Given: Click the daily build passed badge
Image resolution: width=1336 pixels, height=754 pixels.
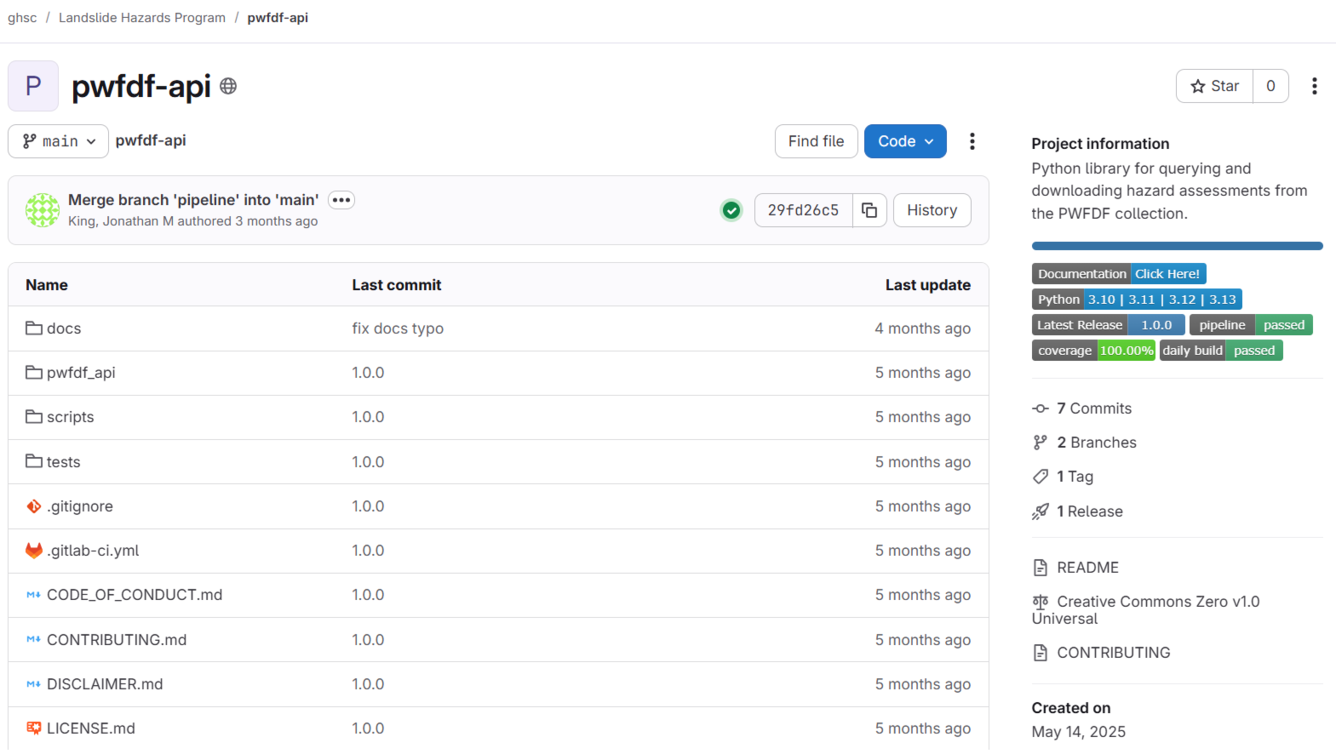Looking at the screenshot, I should (1221, 351).
